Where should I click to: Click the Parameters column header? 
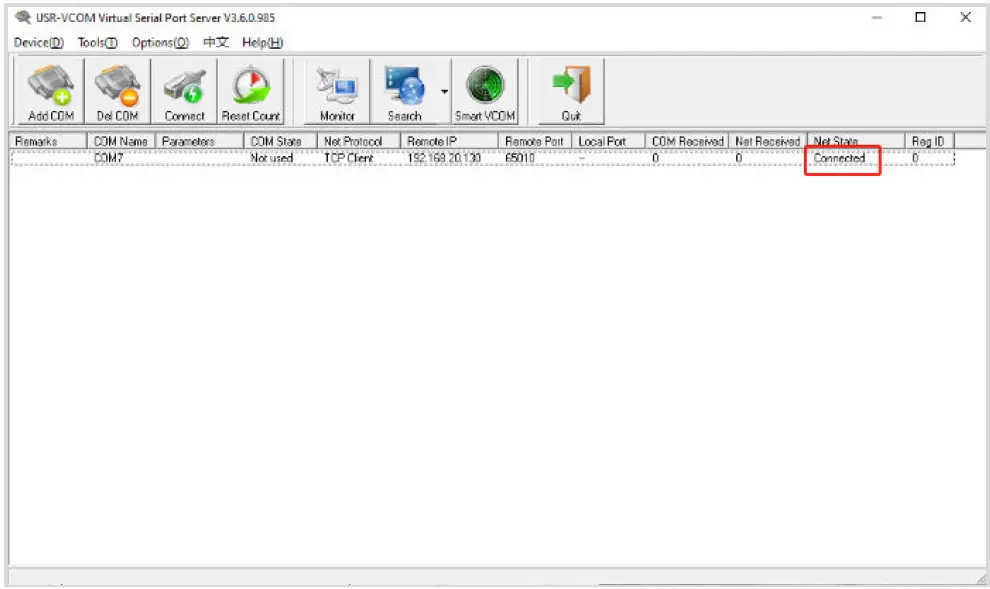pyautogui.click(x=200, y=141)
